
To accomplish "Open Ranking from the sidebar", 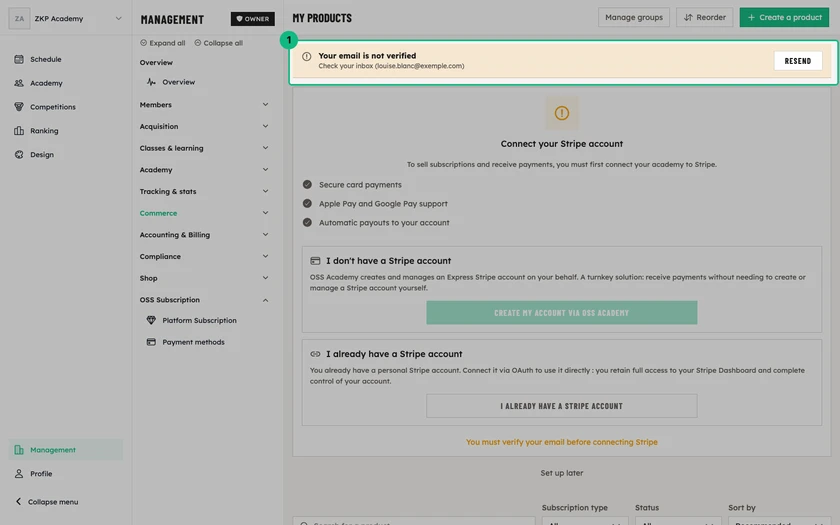I will pos(65,131).
